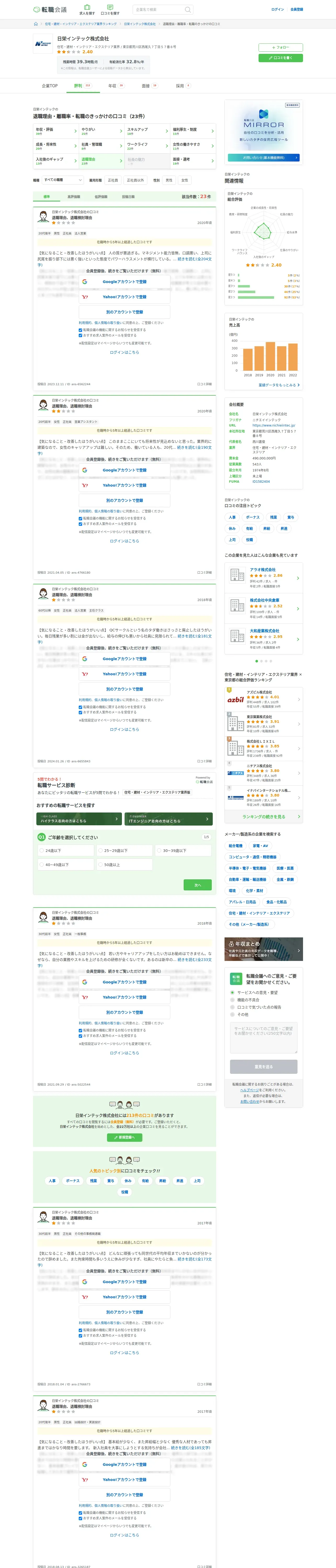Filter gender by 女性

click(x=185, y=180)
